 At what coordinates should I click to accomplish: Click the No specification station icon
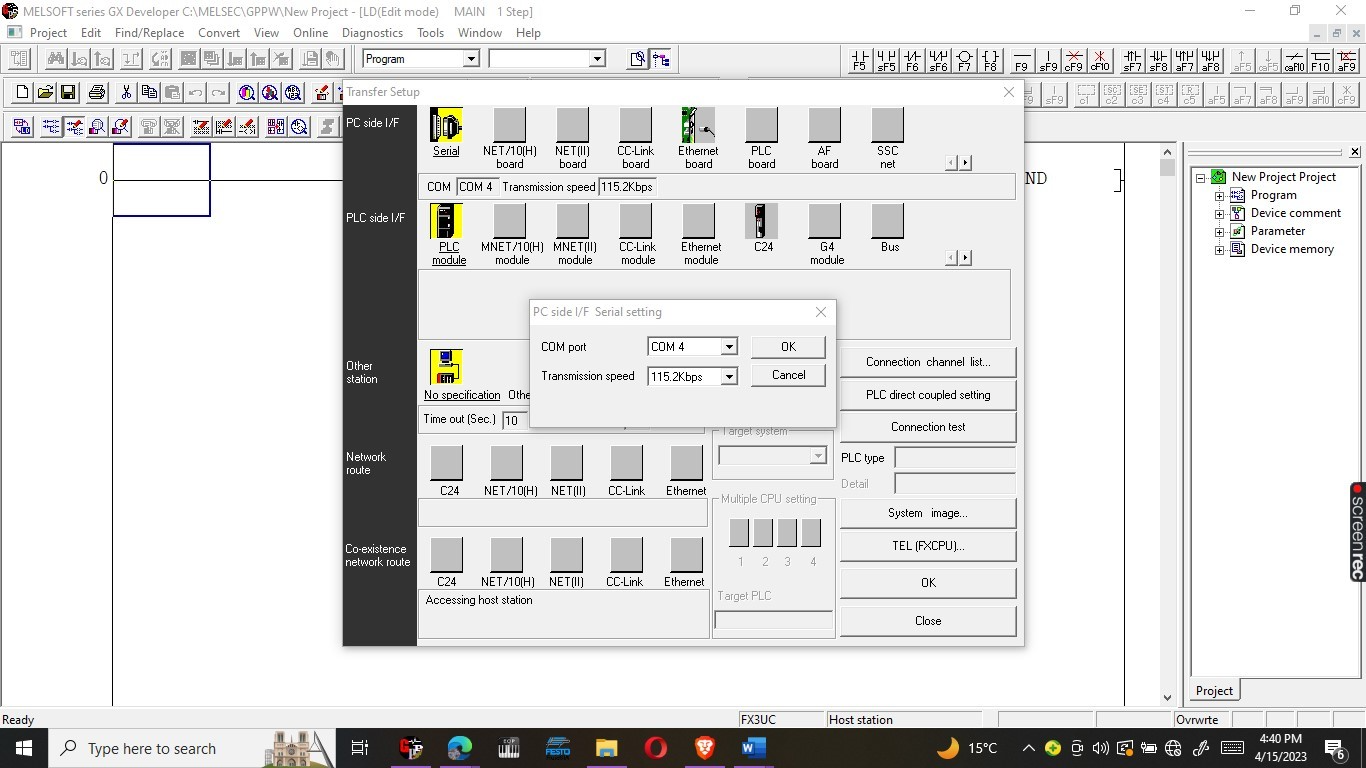coord(446,367)
